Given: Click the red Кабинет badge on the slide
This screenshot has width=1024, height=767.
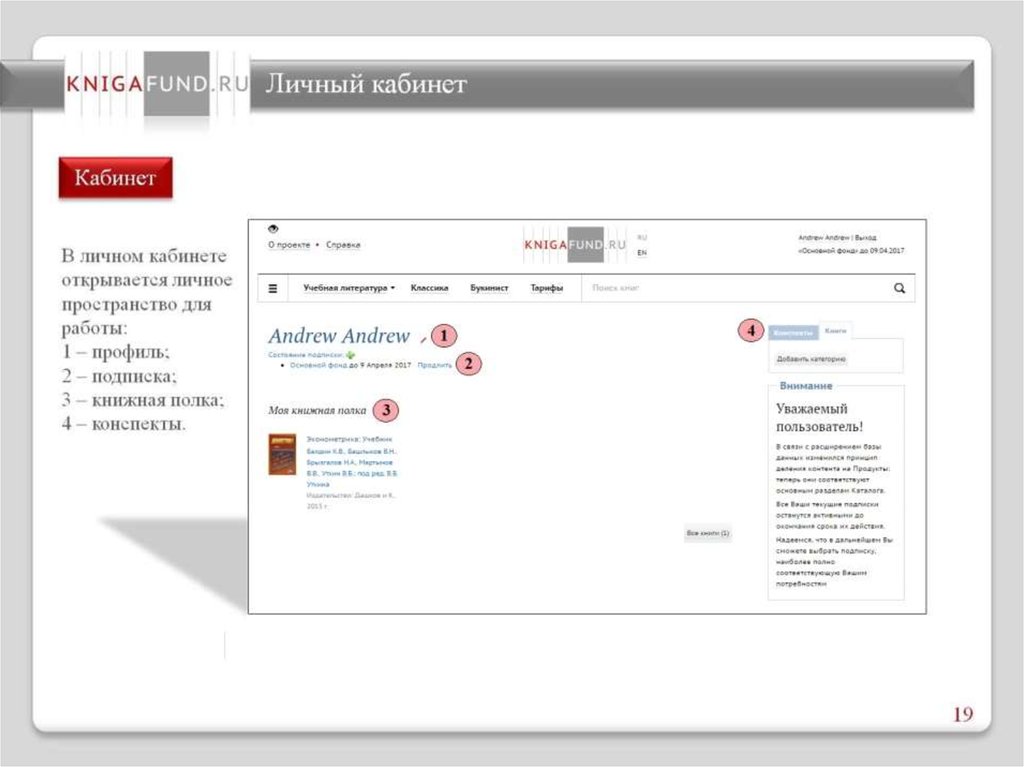Looking at the screenshot, I should [115, 178].
